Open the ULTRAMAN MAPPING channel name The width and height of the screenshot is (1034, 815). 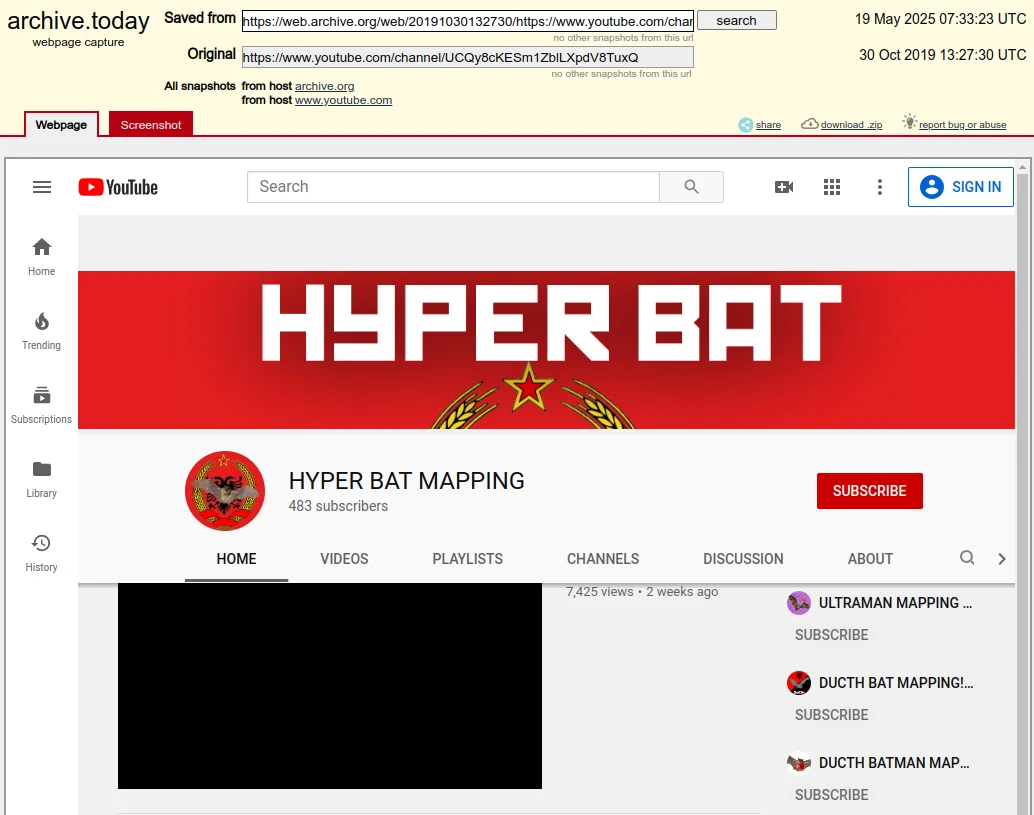pos(895,603)
